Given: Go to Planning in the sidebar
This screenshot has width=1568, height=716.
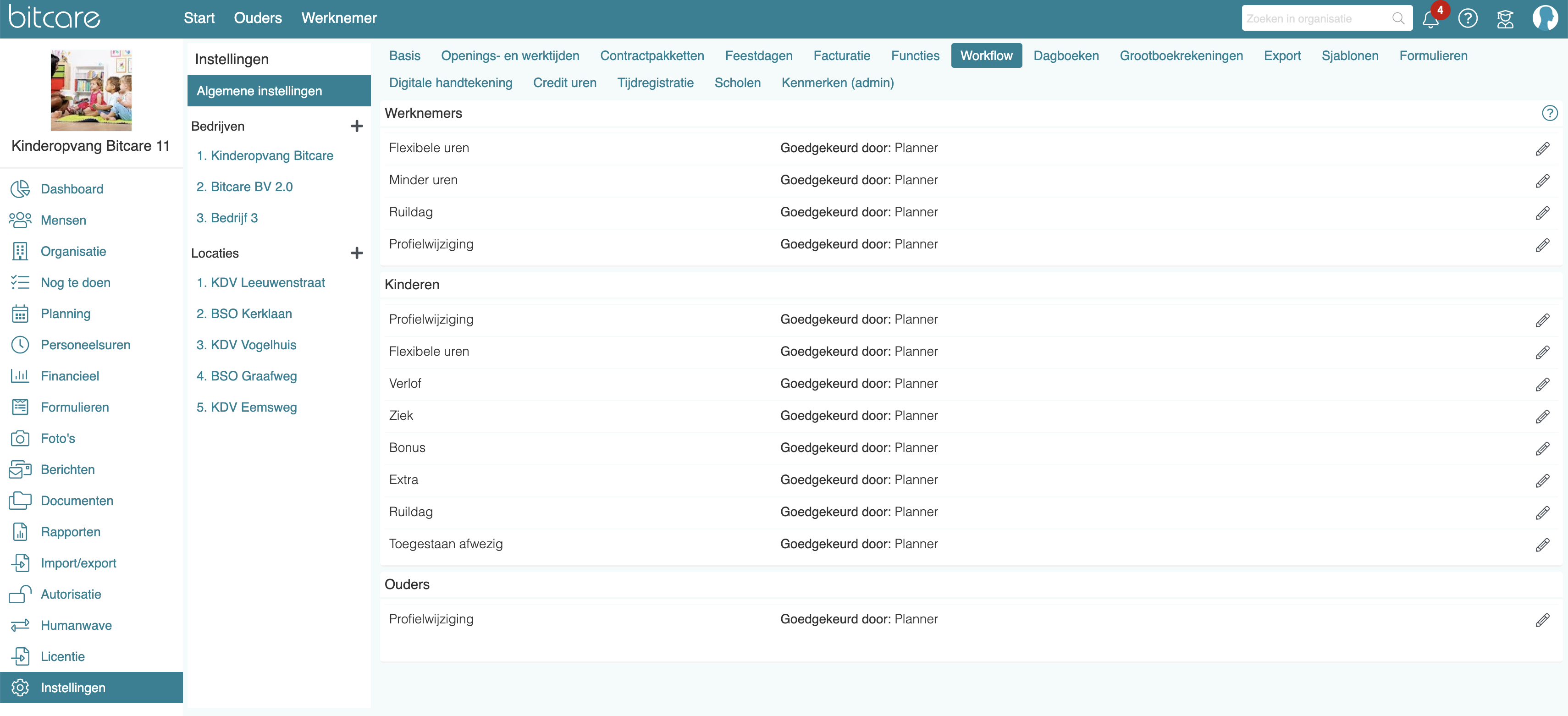Looking at the screenshot, I should tap(65, 314).
